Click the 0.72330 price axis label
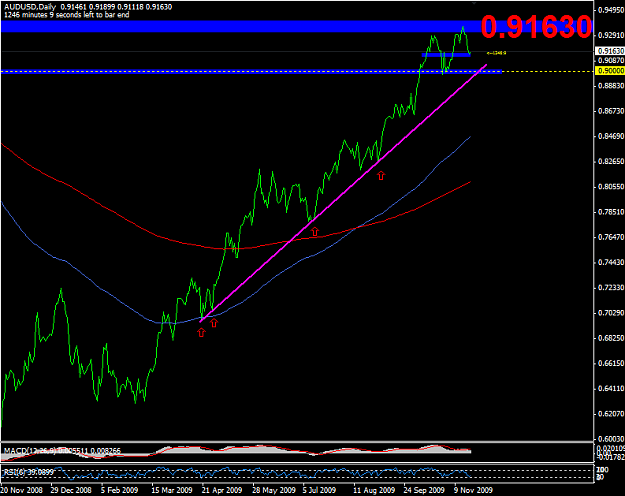The width and height of the screenshot is (625, 496). 611,287
